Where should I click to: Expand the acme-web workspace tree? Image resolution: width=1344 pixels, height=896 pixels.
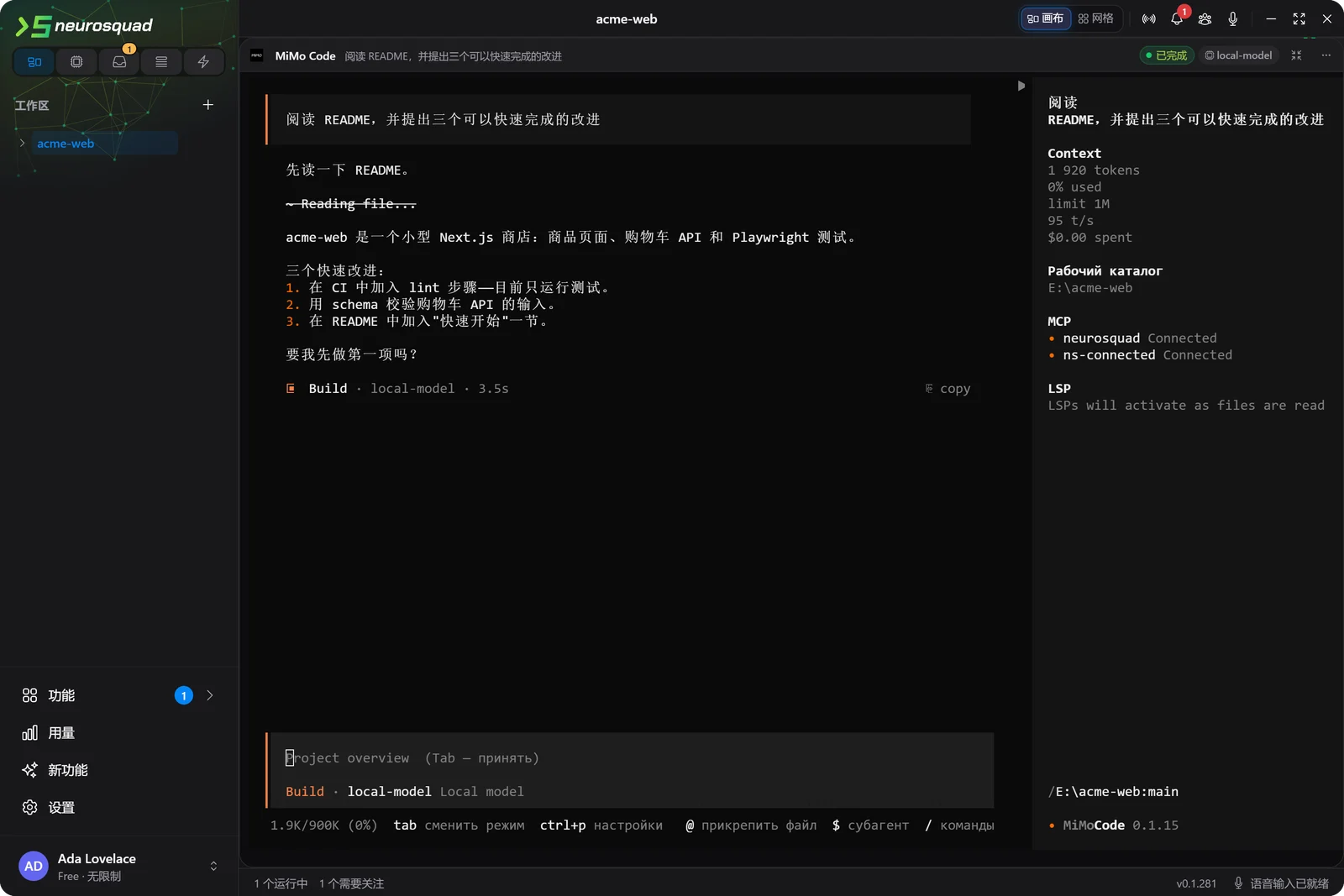pos(22,143)
